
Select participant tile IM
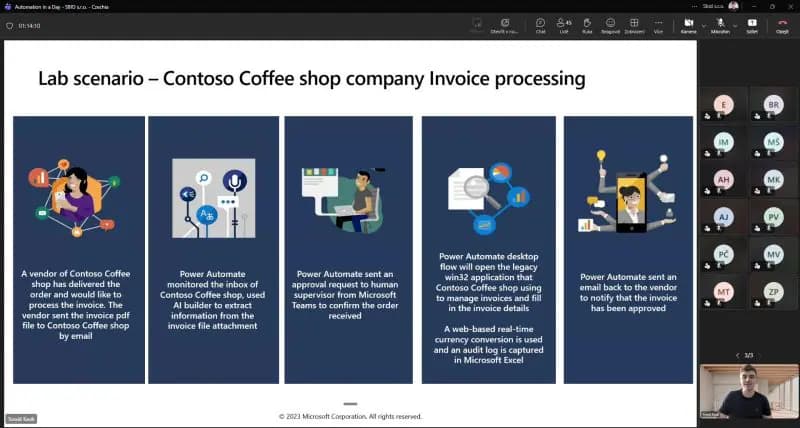point(723,142)
